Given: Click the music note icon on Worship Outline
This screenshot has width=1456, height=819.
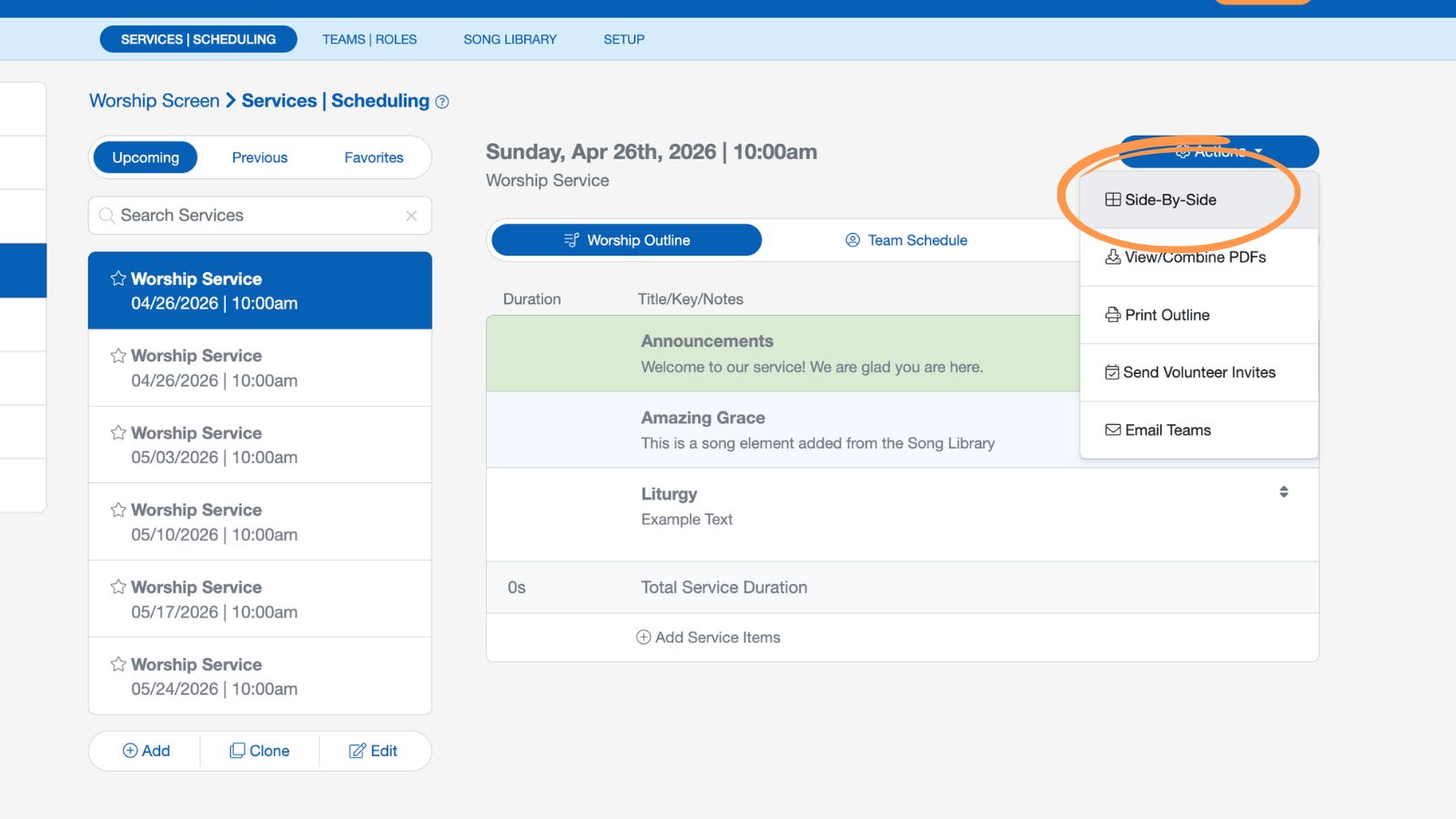Looking at the screenshot, I should (x=571, y=240).
